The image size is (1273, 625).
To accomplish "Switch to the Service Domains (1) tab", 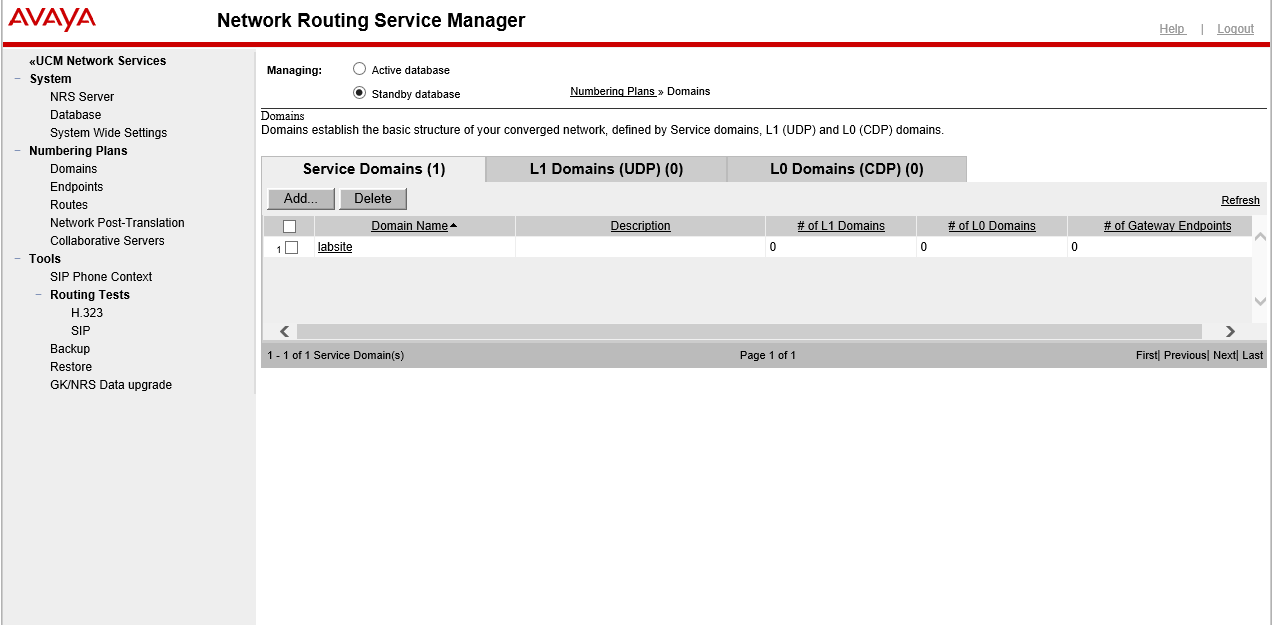I will coord(374,169).
